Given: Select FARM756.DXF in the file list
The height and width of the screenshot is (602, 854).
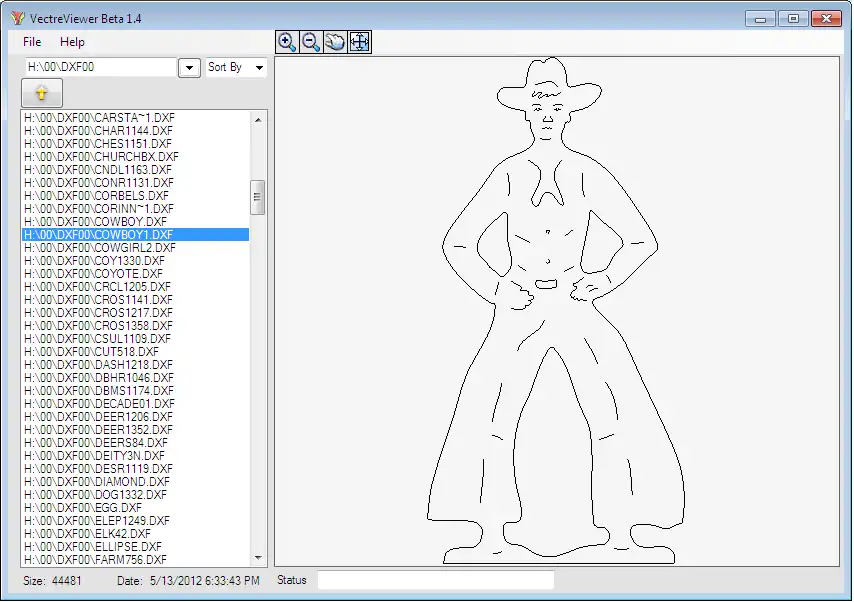Looking at the screenshot, I should [x=136, y=560].
